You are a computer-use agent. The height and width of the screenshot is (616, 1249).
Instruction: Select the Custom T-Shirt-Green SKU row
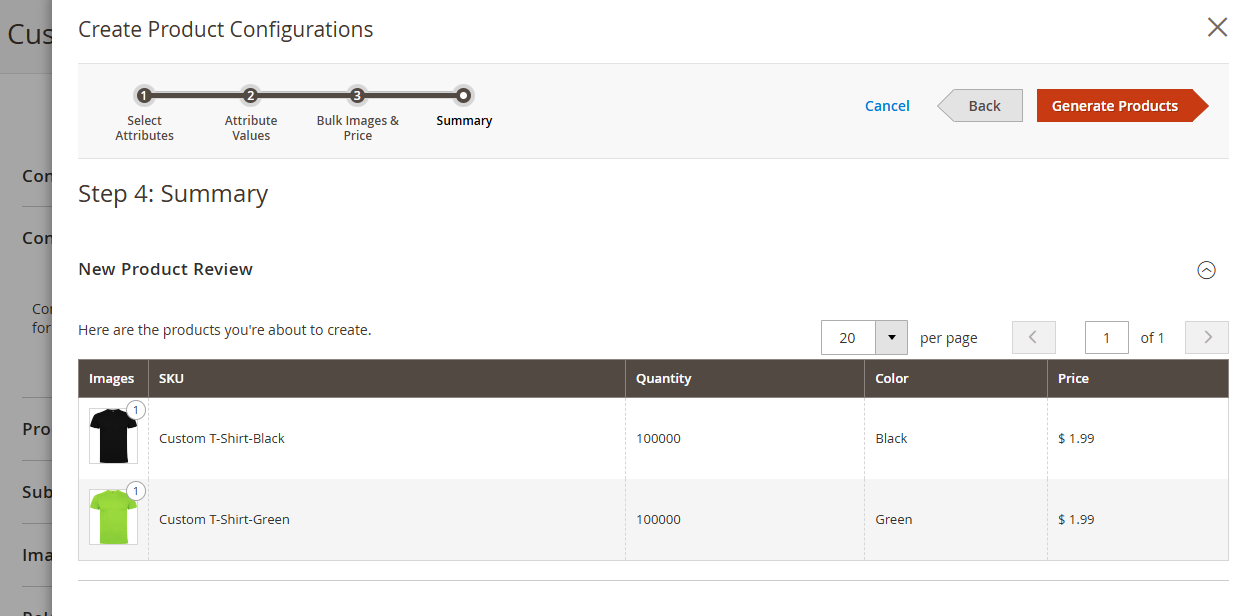224,520
